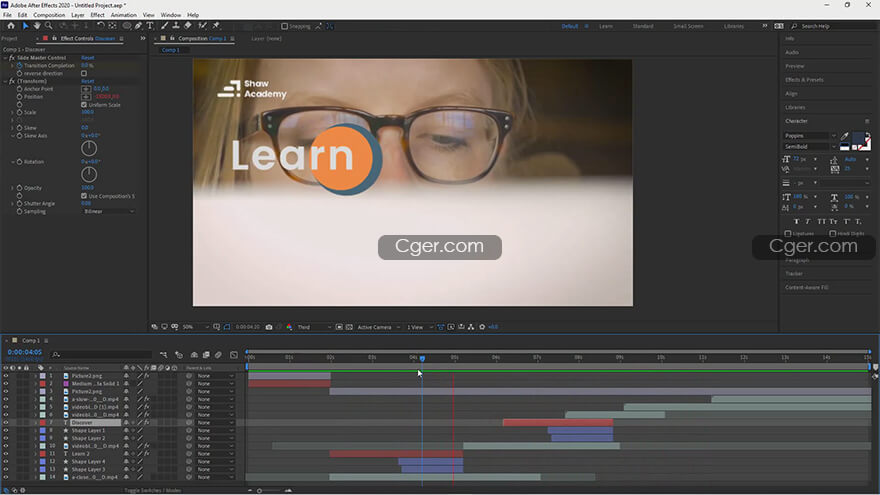Click the red label color of Discover layer
Screen dimensions: 880x495
(x=43, y=423)
